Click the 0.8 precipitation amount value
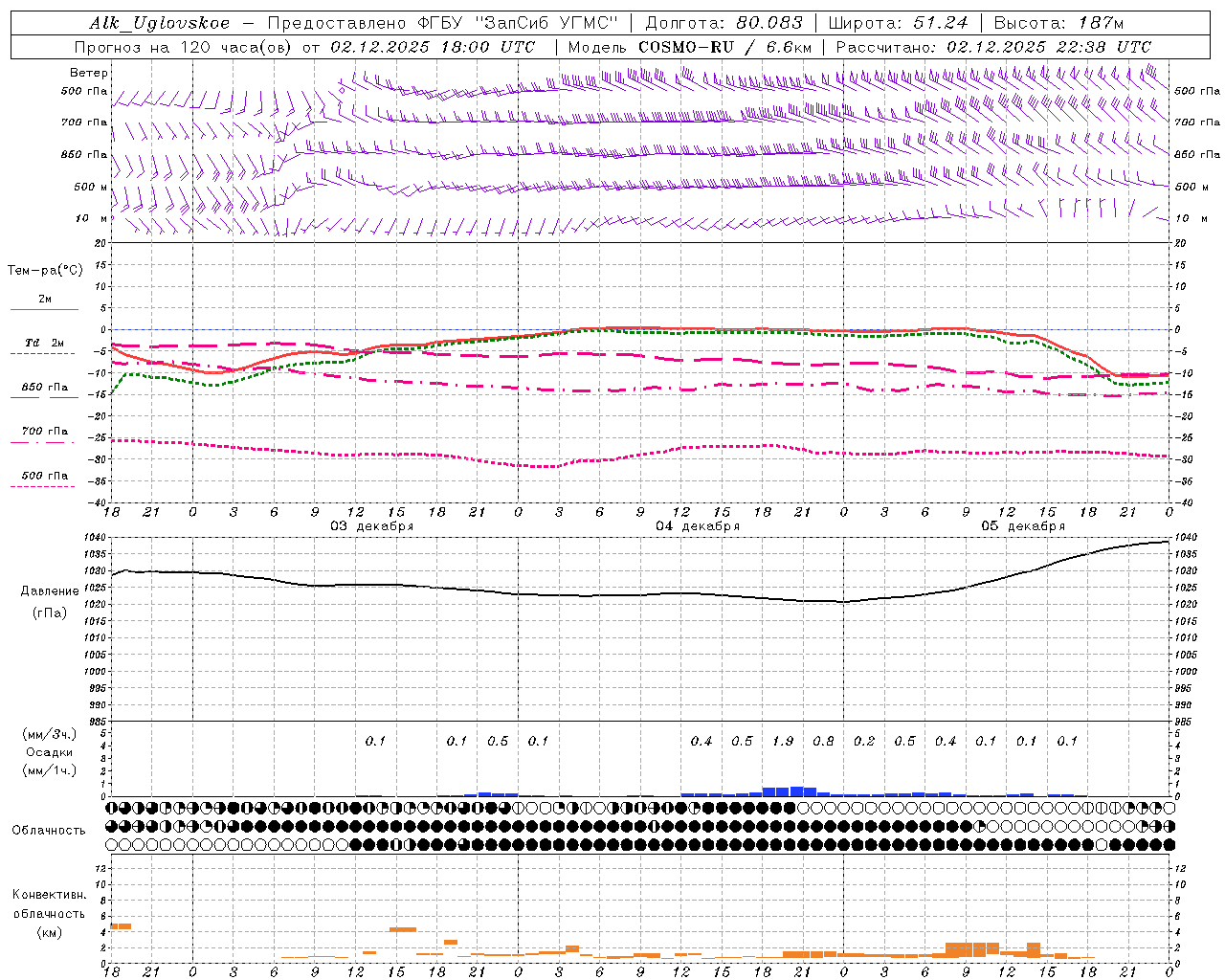This screenshot has width=1225, height=980. point(823,741)
